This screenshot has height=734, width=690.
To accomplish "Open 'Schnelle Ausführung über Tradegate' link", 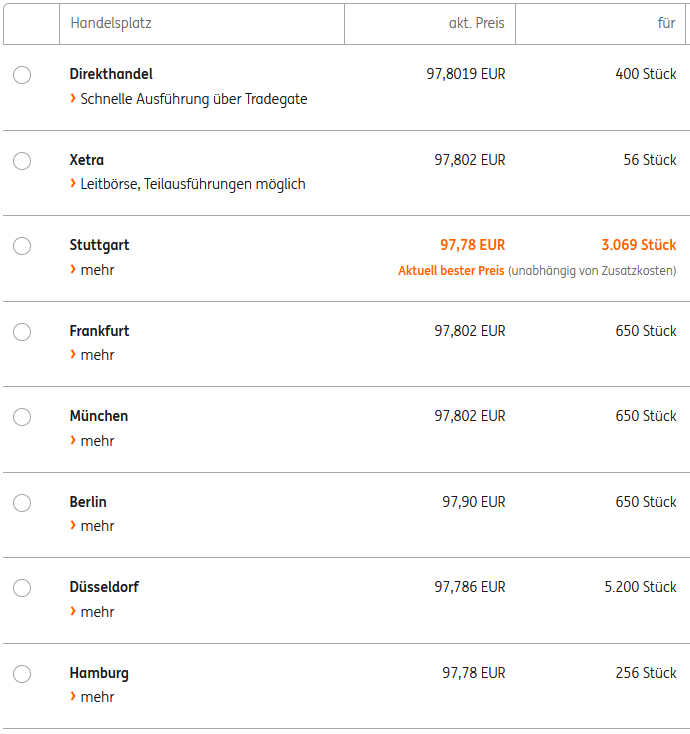I will [x=193, y=99].
